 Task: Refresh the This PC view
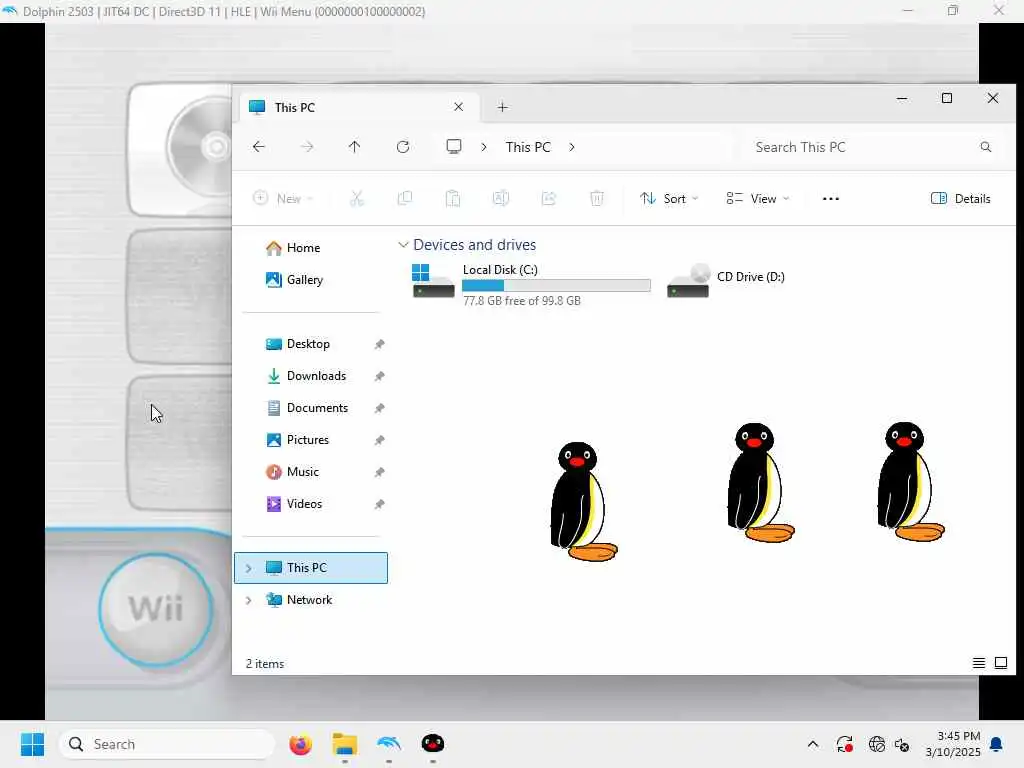point(403,147)
